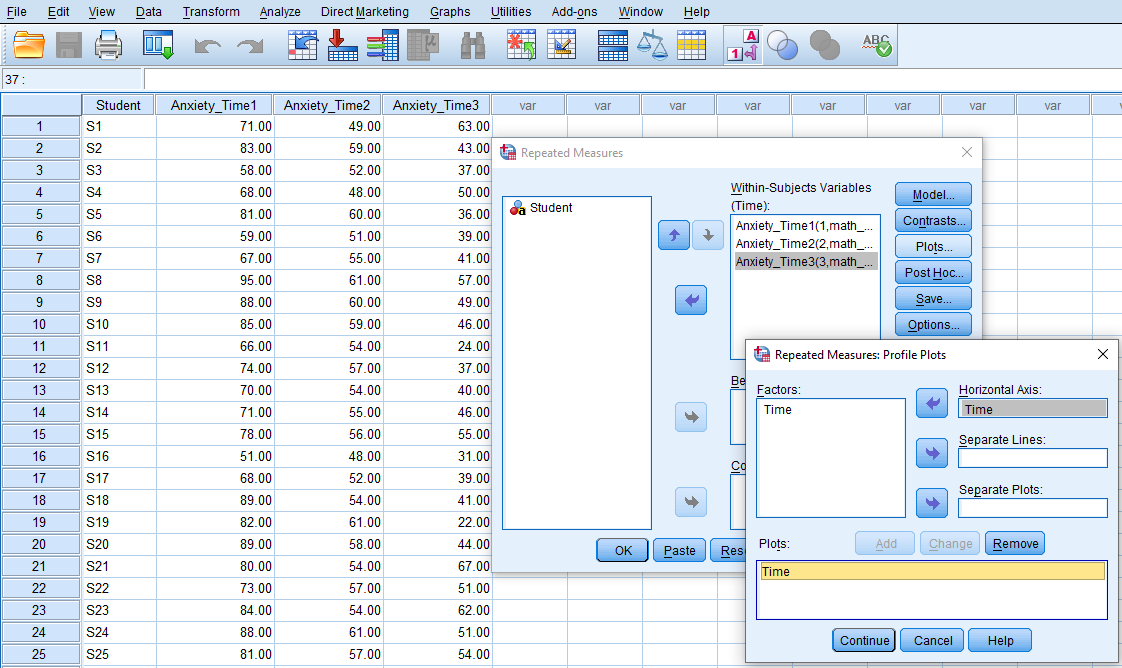This screenshot has width=1122, height=668.
Task: Toggle the Value Labels icon
Action: (x=742, y=45)
